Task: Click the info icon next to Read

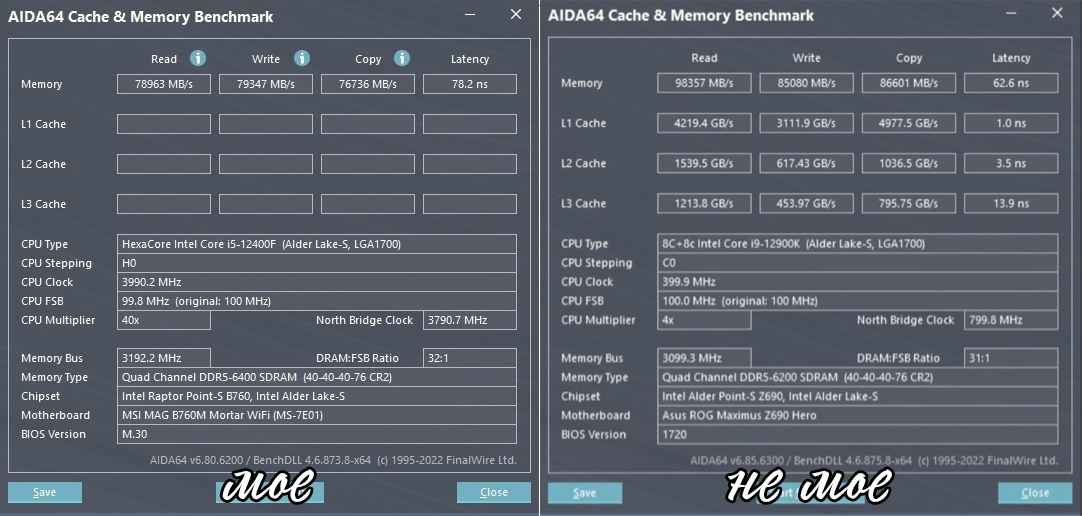Action: (198, 58)
